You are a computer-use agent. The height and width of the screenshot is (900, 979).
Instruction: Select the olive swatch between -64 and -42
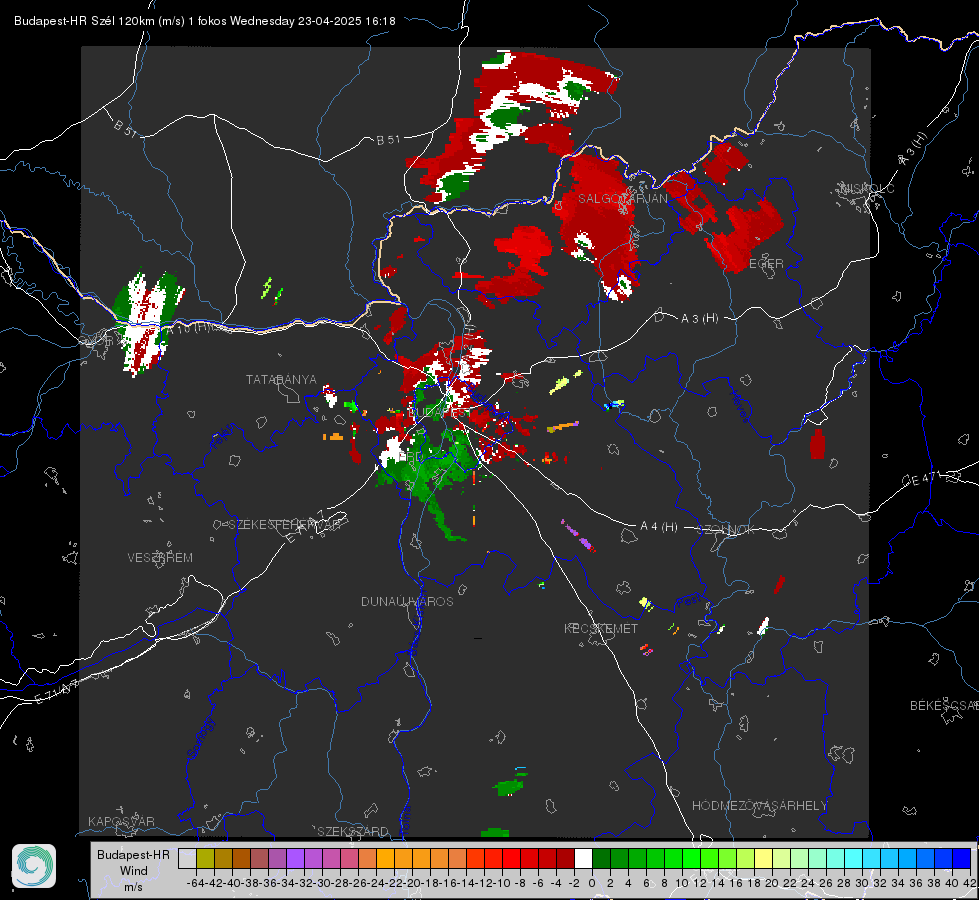[x=205, y=859]
